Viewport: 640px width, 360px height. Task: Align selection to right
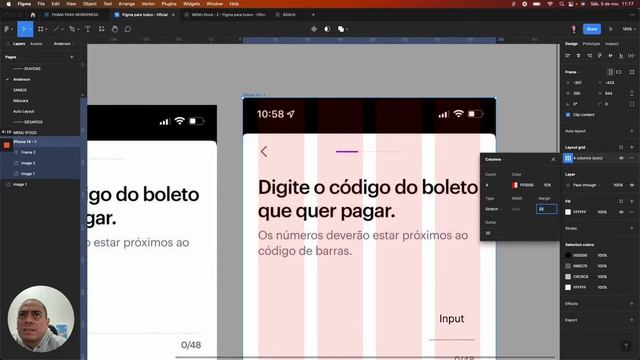pyautogui.click(x=589, y=56)
